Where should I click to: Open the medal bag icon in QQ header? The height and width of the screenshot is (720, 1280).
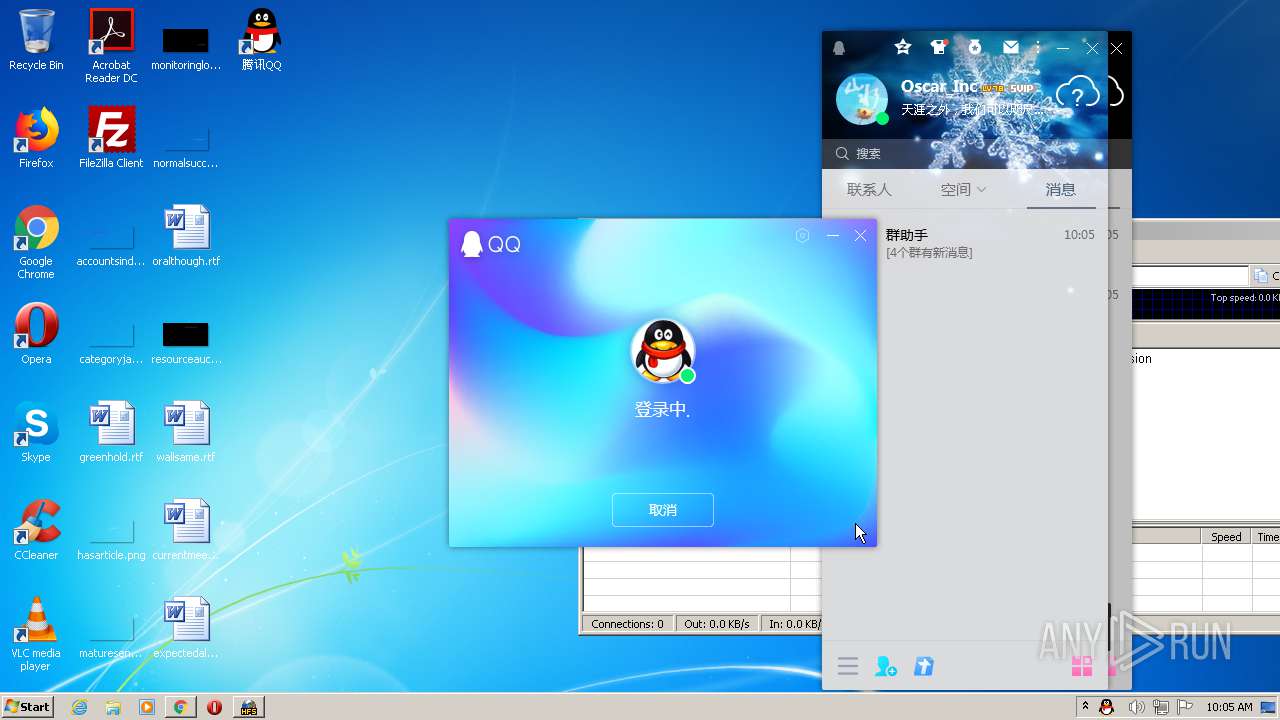point(975,47)
